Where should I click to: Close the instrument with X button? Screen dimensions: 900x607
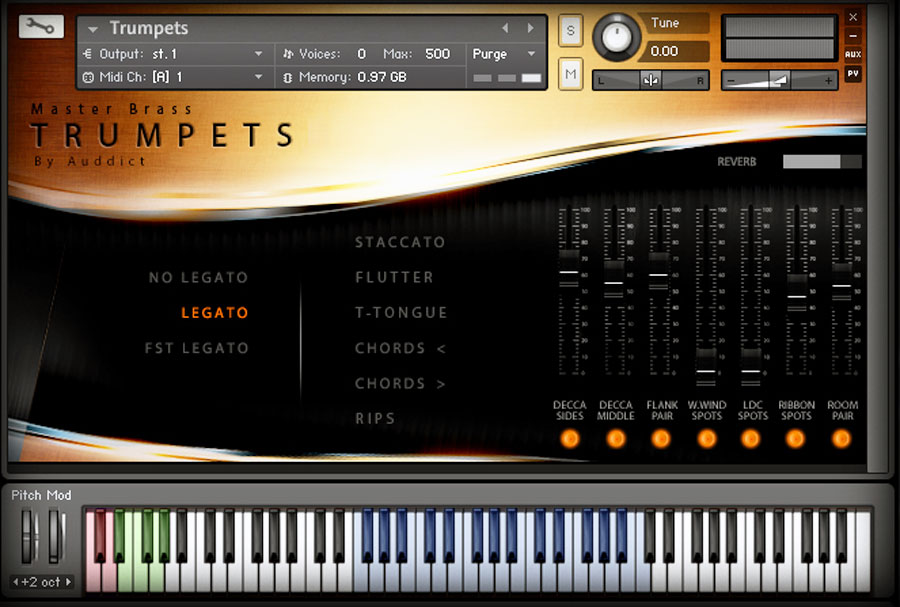pos(853,17)
